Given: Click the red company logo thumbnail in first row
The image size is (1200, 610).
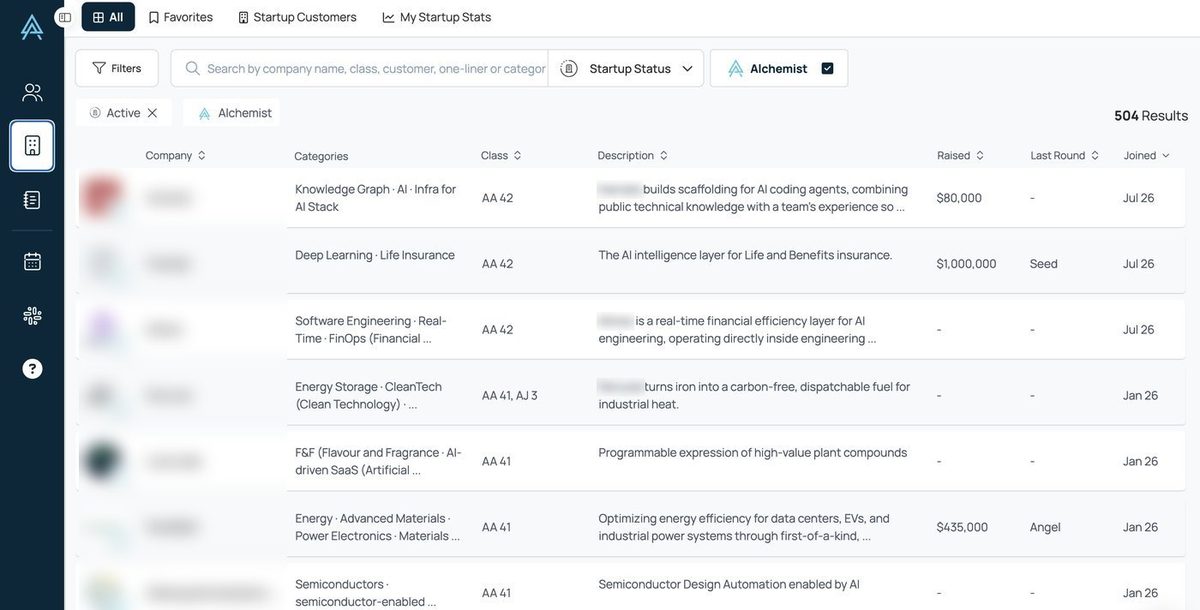Looking at the screenshot, I should point(102,197).
